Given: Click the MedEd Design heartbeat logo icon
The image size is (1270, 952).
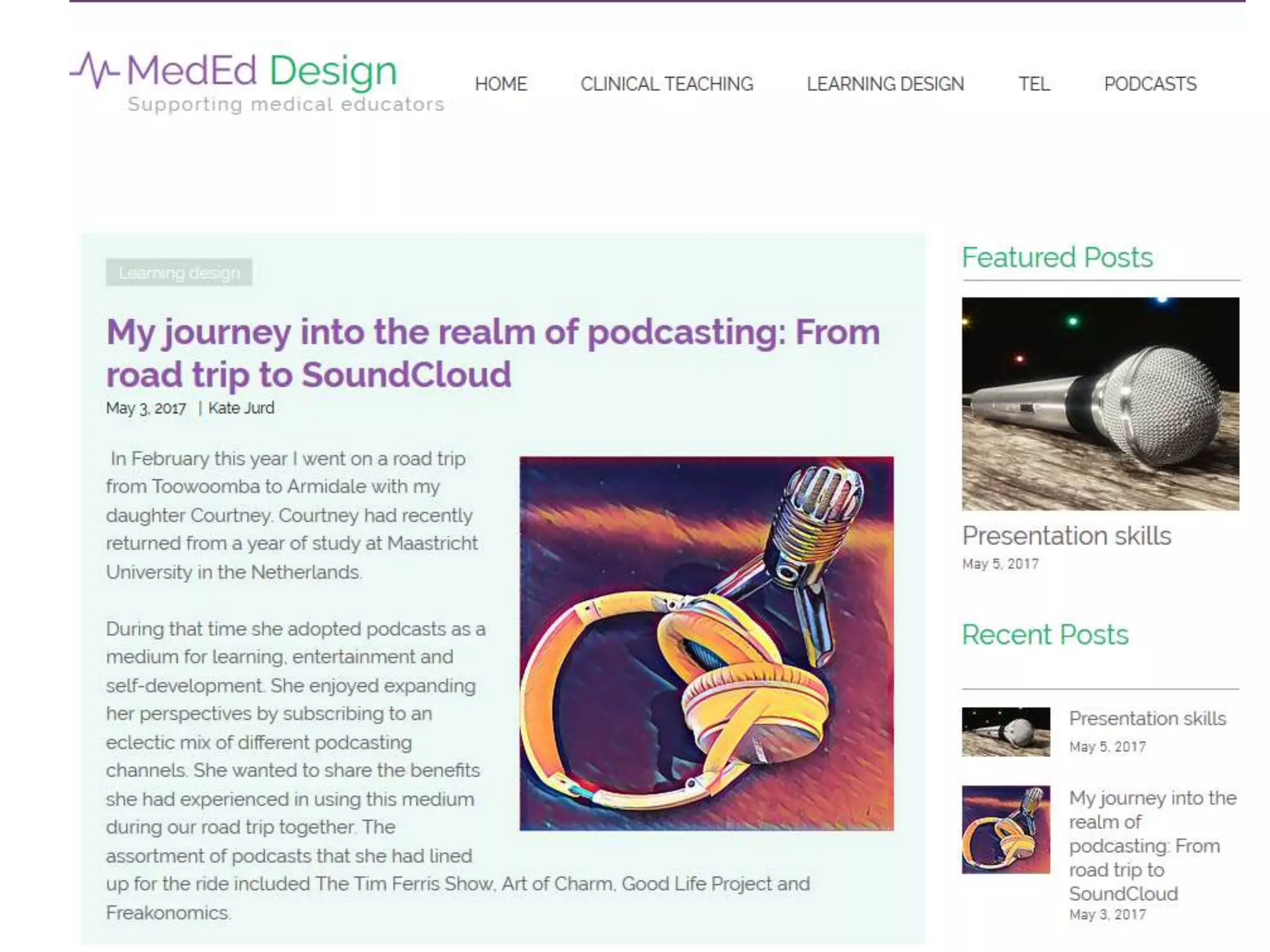Looking at the screenshot, I should 94,70.
